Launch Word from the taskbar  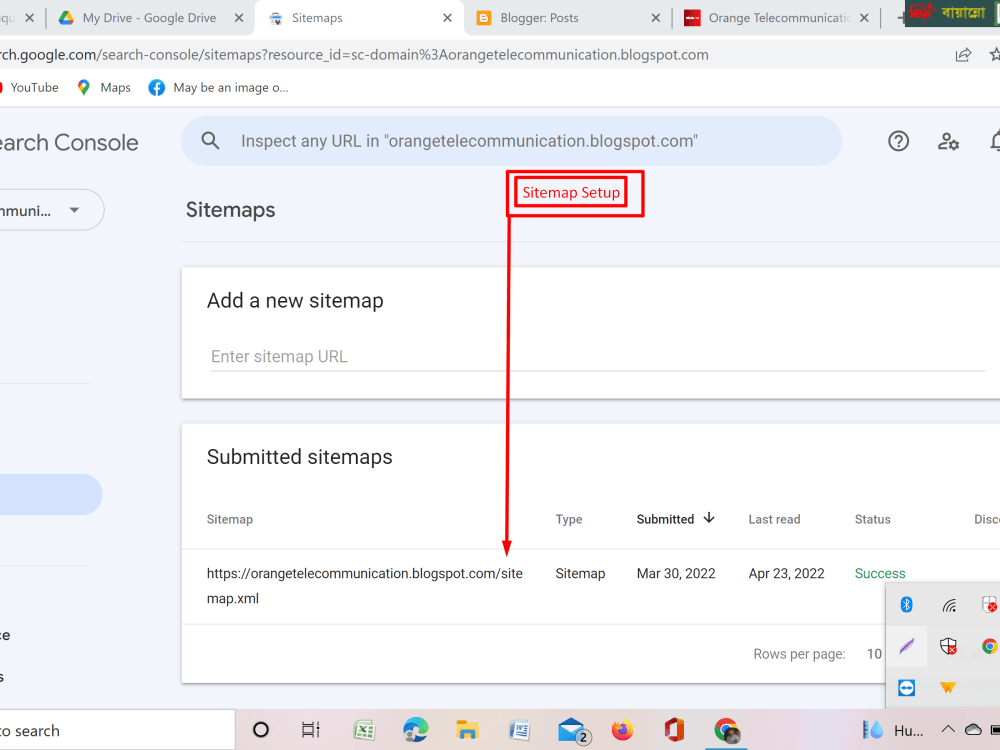[519, 730]
